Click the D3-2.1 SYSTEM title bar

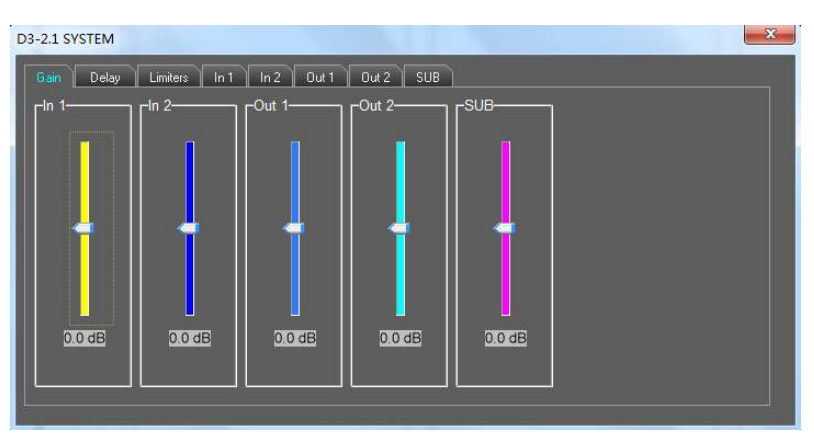400,38
